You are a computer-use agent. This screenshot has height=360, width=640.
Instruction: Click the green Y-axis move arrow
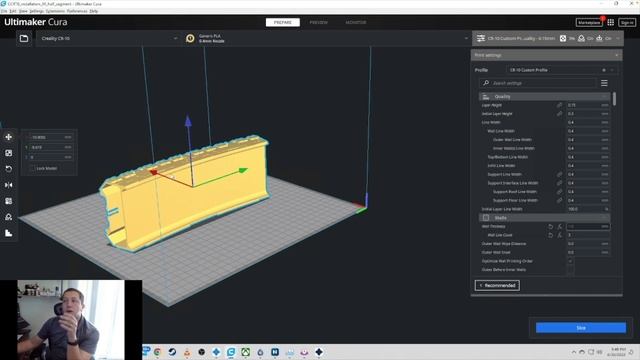[243, 170]
